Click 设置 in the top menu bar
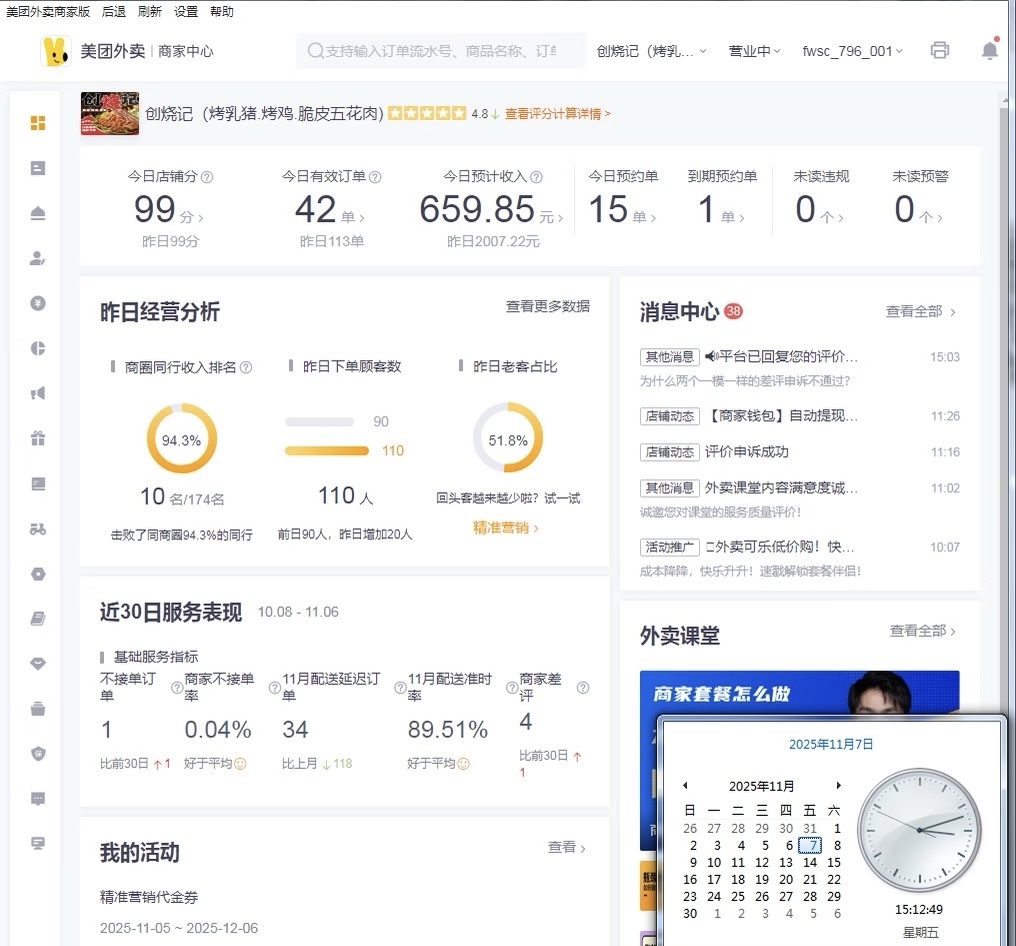Image resolution: width=1016 pixels, height=946 pixels. coord(185,11)
